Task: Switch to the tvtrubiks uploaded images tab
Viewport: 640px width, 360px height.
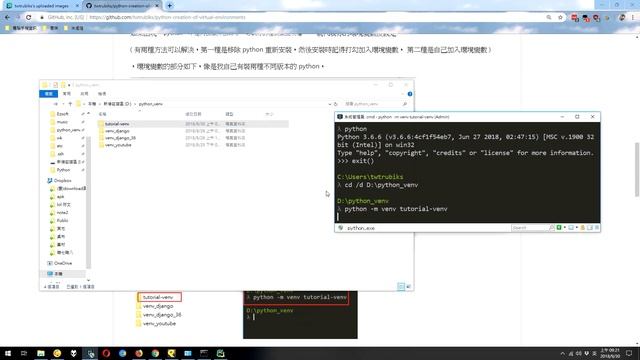Action: click(41, 6)
